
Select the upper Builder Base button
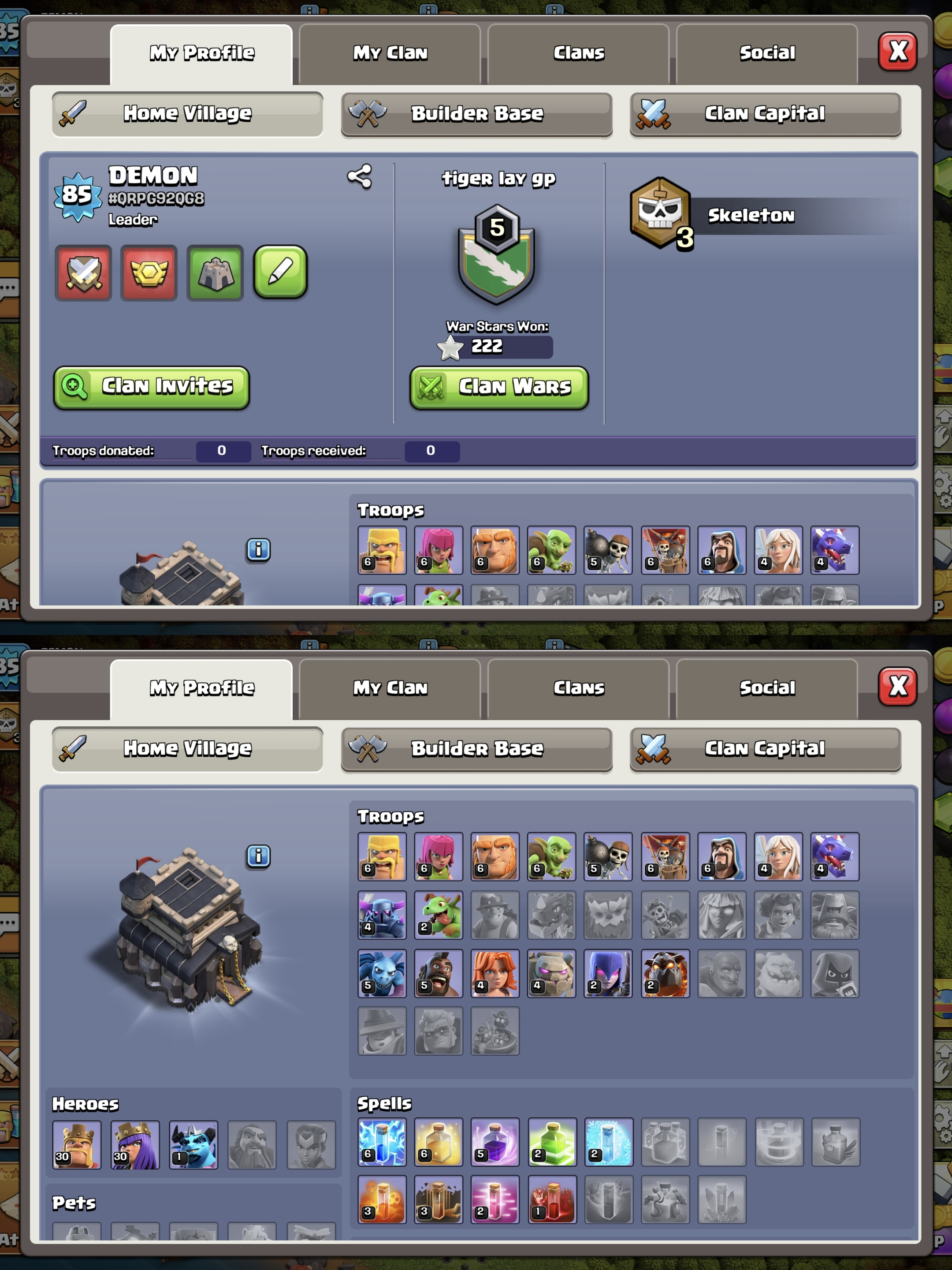click(477, 114)
